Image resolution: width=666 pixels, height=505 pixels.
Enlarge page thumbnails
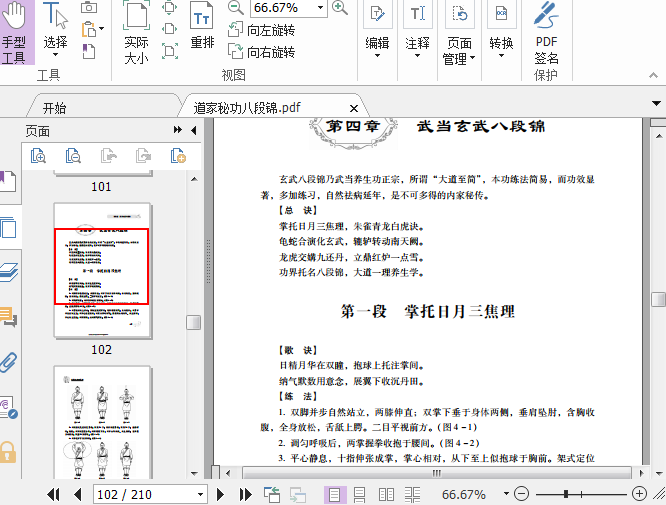[38, 156]
